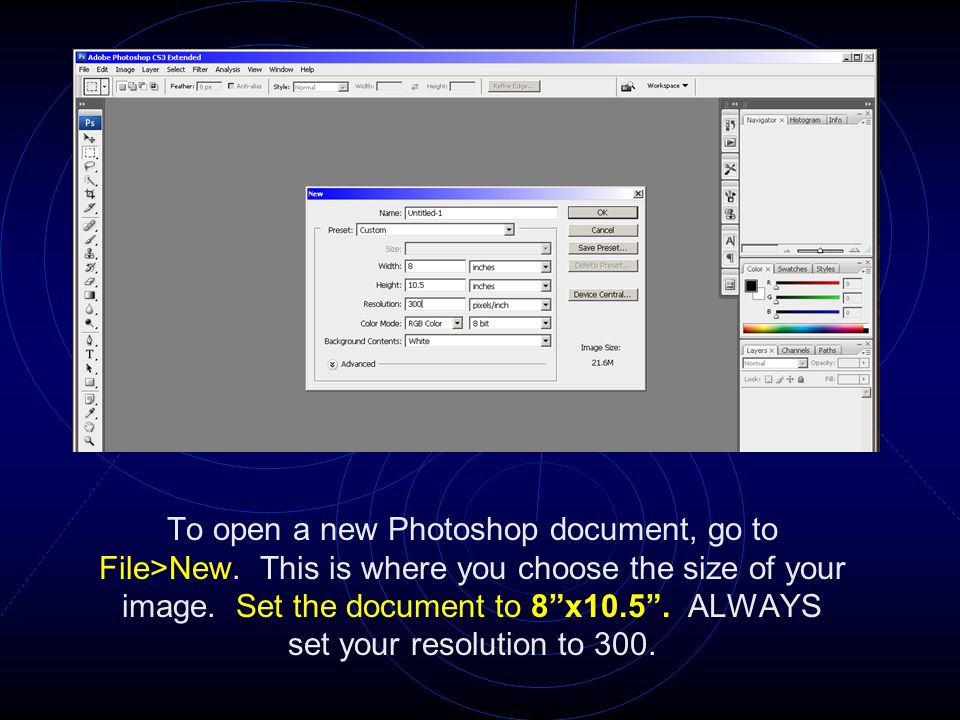Select the Dodge tool
The image size is (960, 720).
[89, 323]
